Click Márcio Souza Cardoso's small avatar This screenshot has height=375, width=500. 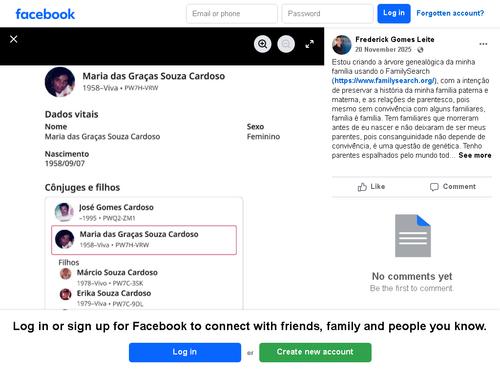point(65,274)
